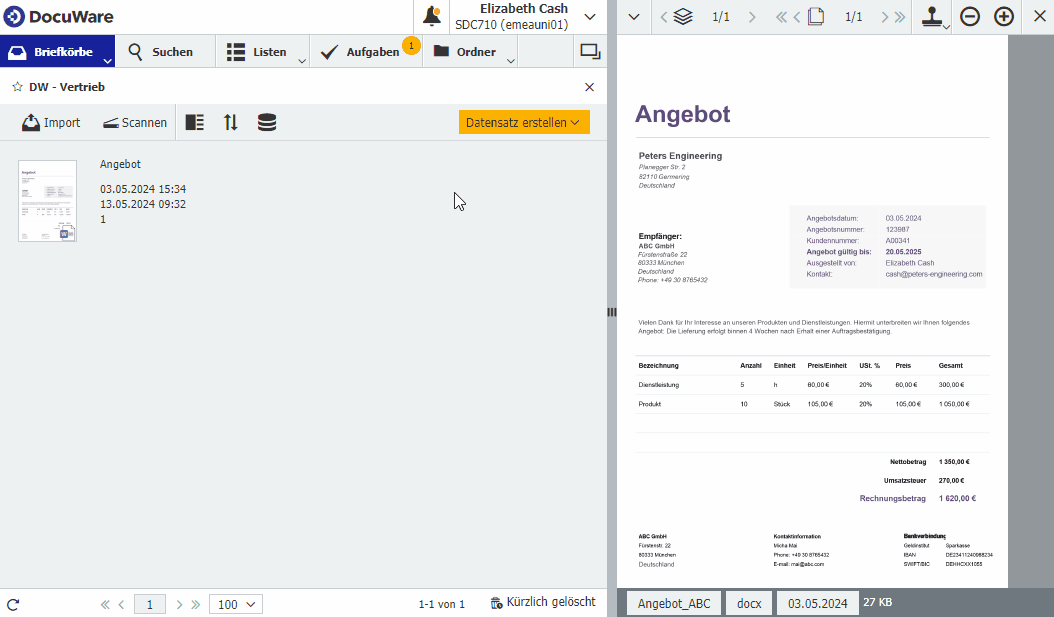Click the splitter handle between panes
This screenshot has height=617, width=1054.
coord(611,312)
